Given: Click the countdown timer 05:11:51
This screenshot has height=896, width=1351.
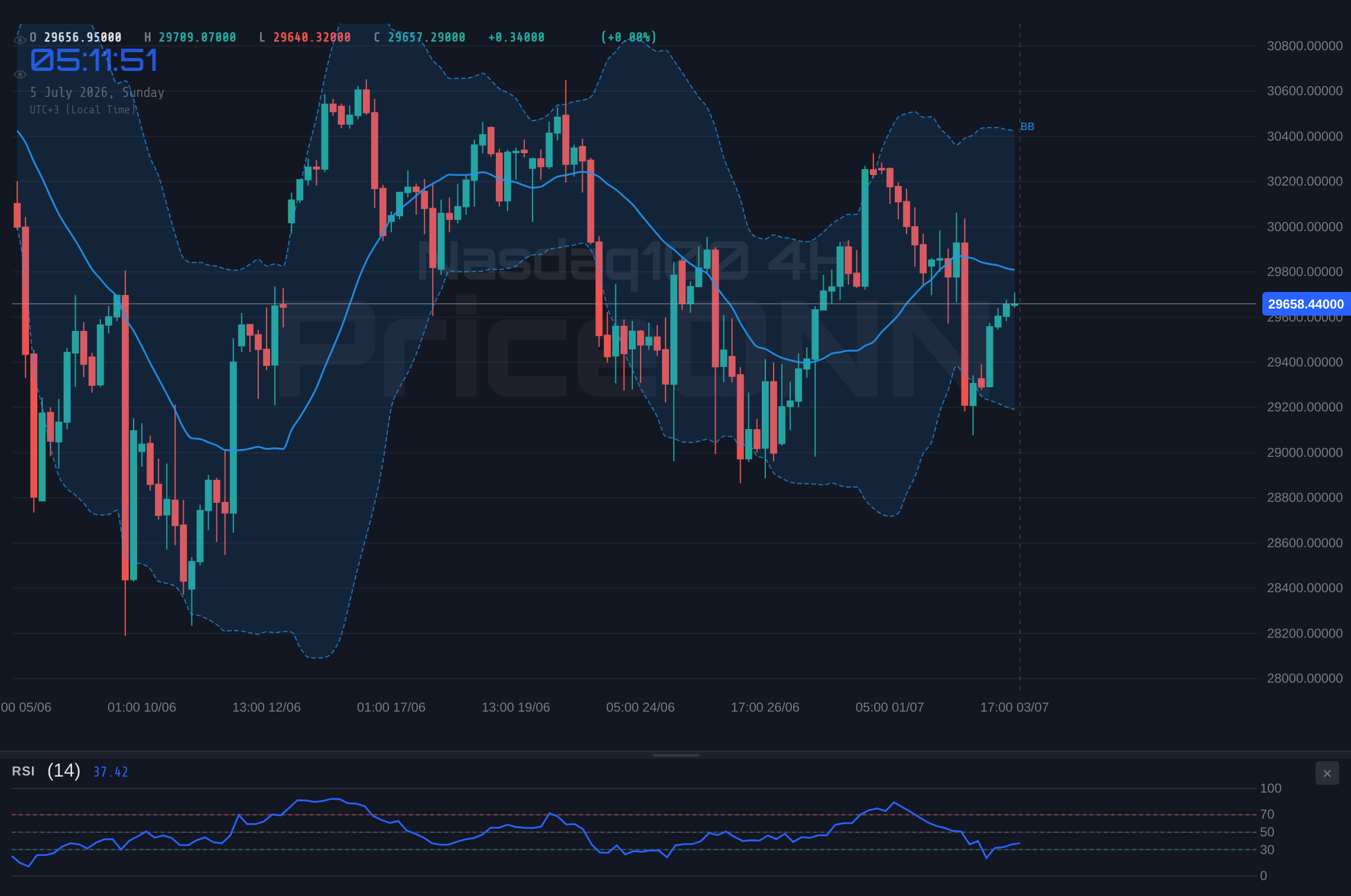Looking at the screenshot, I should click(94, 60).
